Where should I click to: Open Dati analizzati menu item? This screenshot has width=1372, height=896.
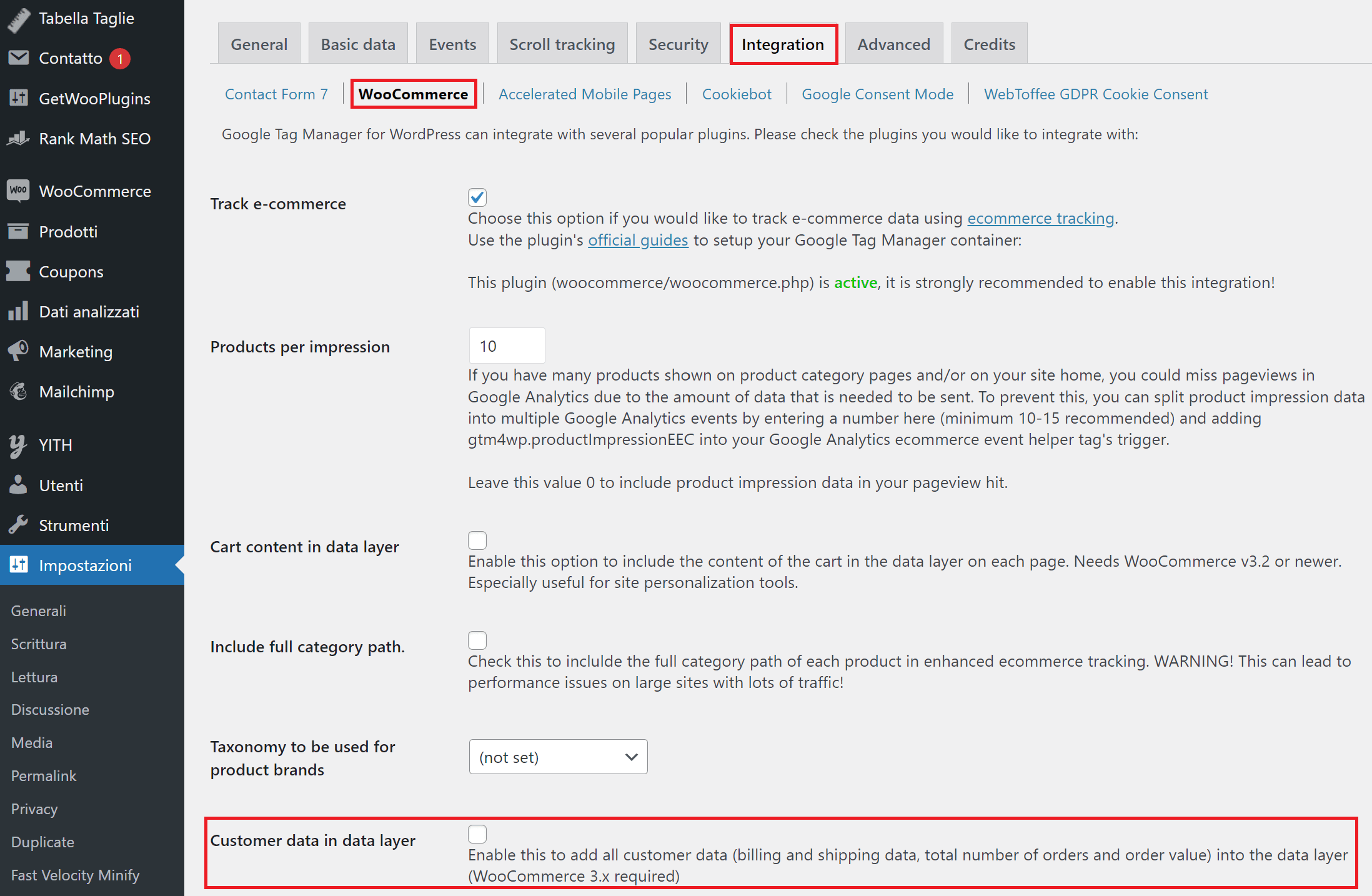click(x=92, y=311)
